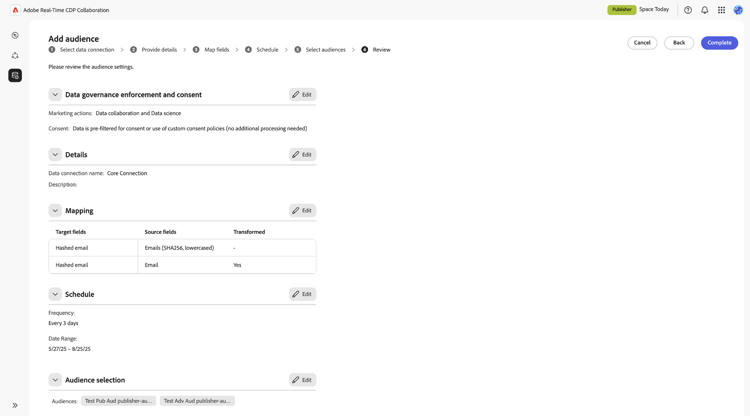This screenshot has height=416, width=750.
Task: Open the second left sidebar icon
Action: [x=15, y=55]
